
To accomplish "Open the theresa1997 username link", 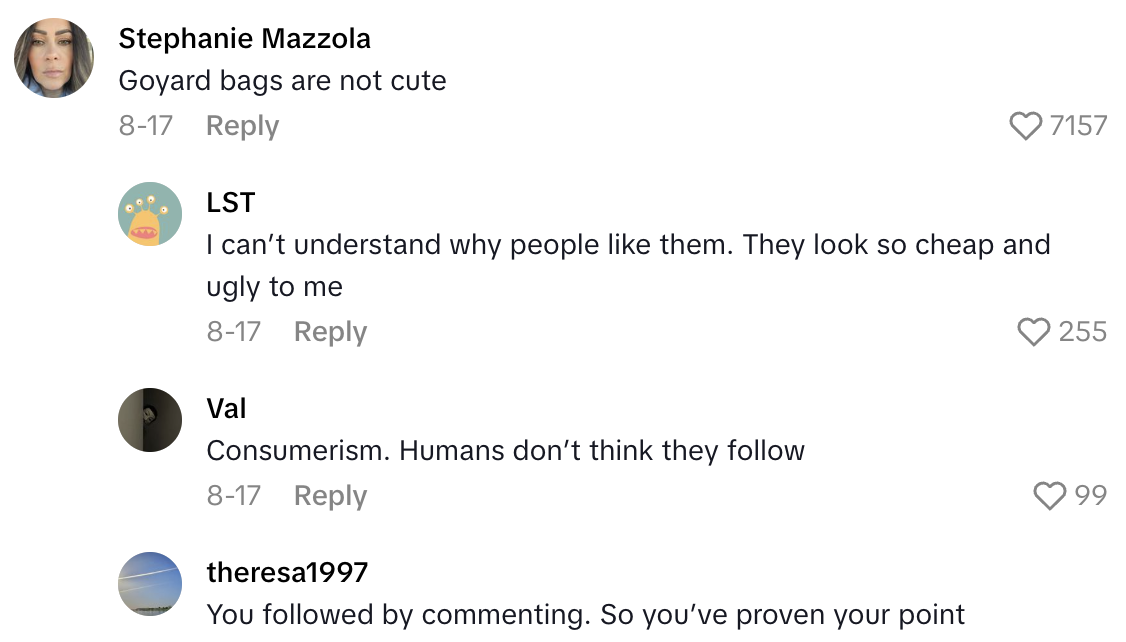I will [287, 572].
